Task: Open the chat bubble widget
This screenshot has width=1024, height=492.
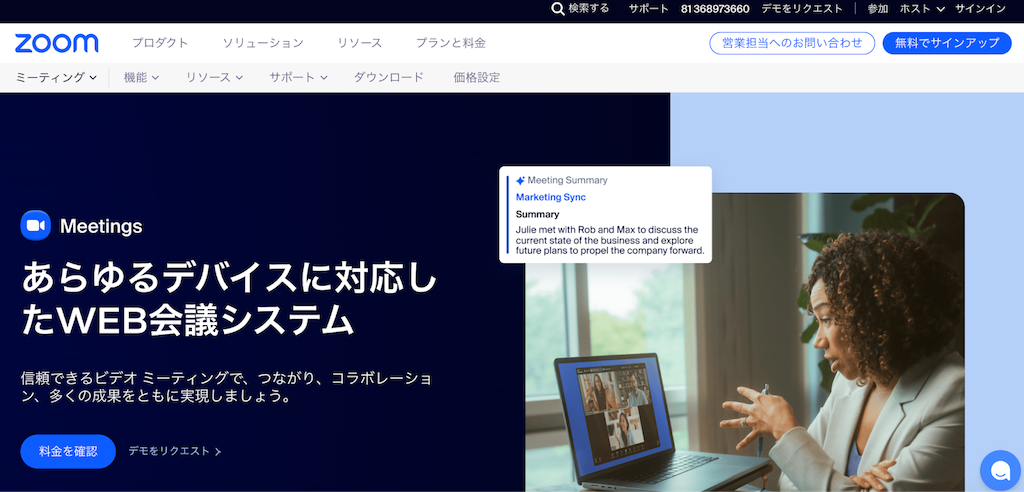Action: point(1000,470)
